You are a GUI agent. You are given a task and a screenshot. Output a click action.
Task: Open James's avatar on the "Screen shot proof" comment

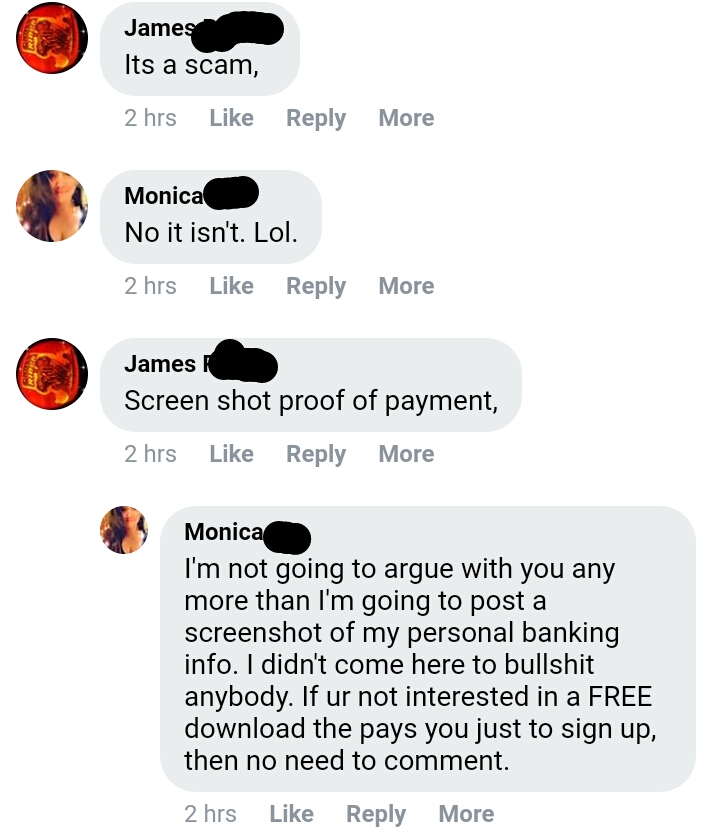pyautogui.click(x=52, y=374)
